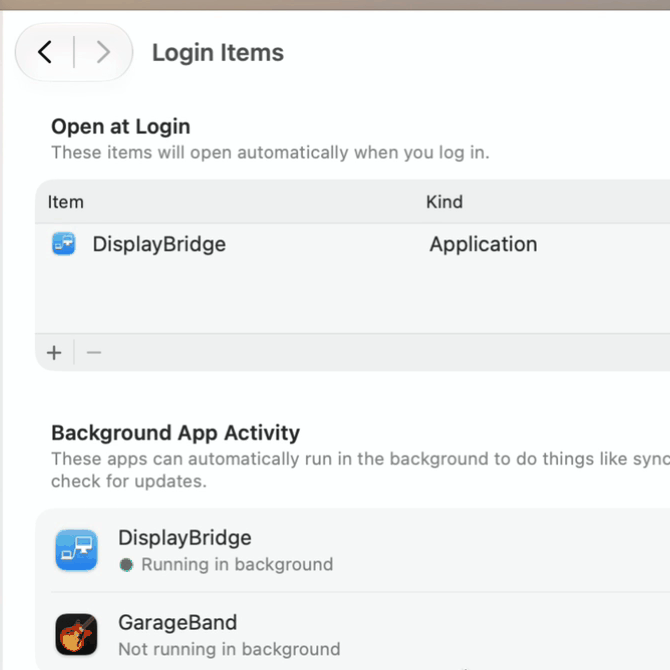
Task: Select GarageBand name in background apps list
Action: pyautogui.click(x=177, y=623)
